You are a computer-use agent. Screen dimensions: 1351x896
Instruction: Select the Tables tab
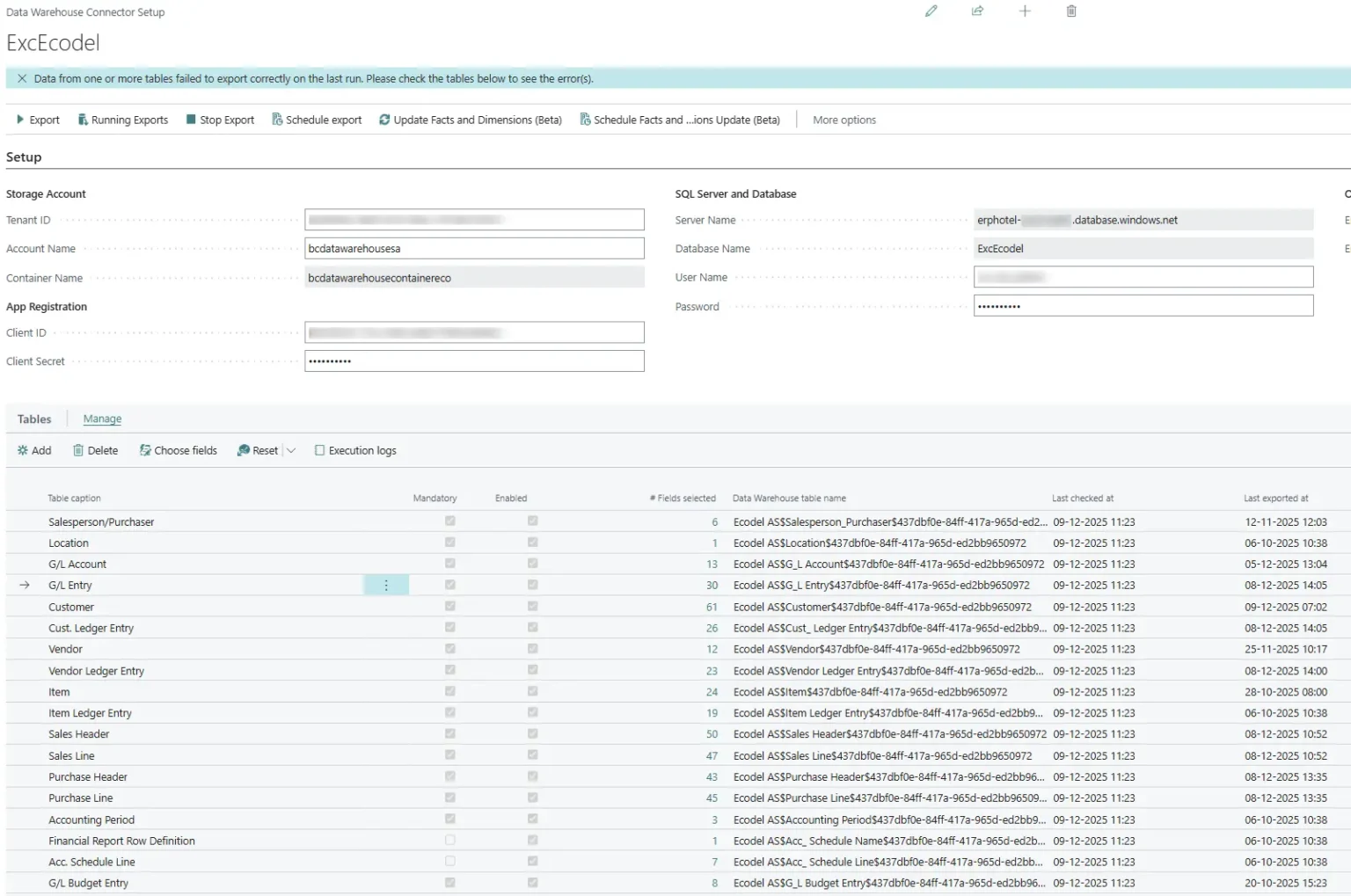click(34, 419)
